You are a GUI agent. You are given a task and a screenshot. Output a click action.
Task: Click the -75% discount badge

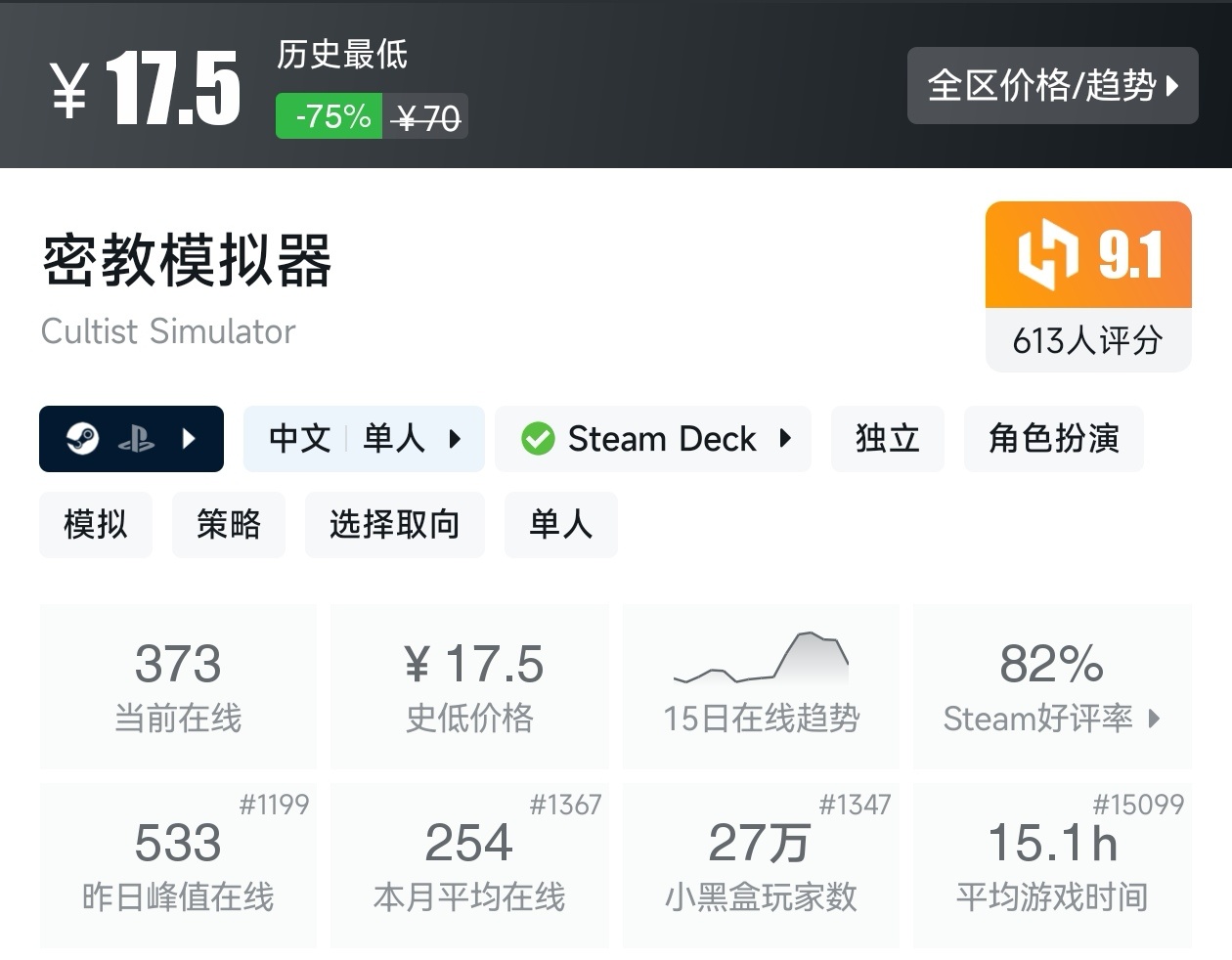(329, 116)
